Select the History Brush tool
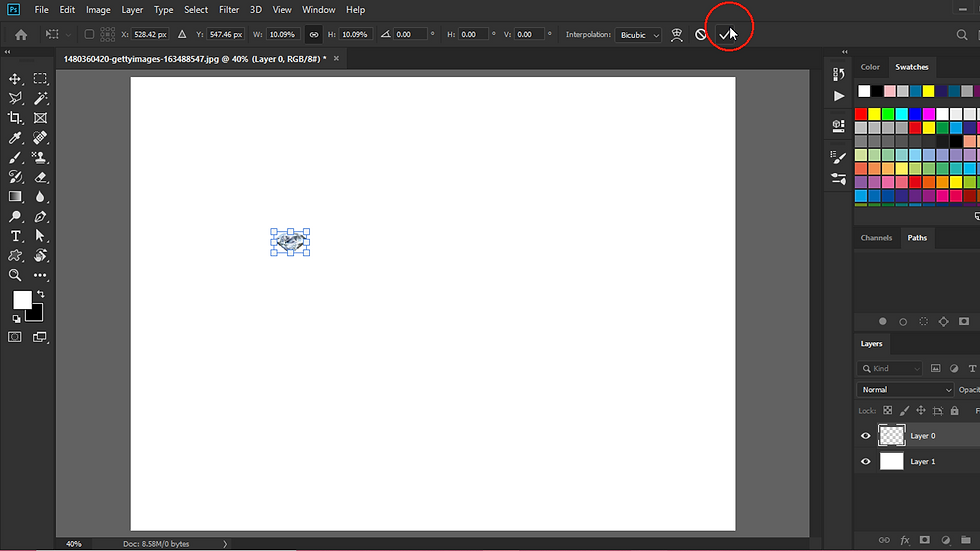The width and height of the screenshot is (980, 551). (15, 177)
